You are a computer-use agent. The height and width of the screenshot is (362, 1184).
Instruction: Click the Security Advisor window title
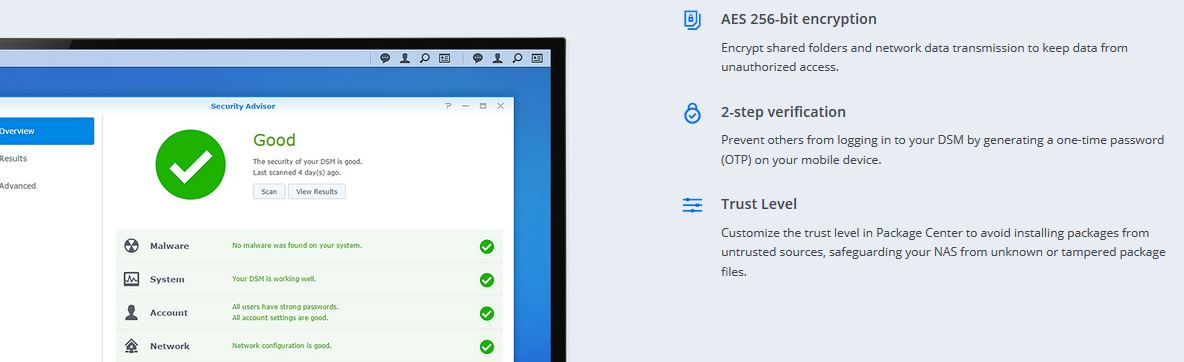[243, 106]
